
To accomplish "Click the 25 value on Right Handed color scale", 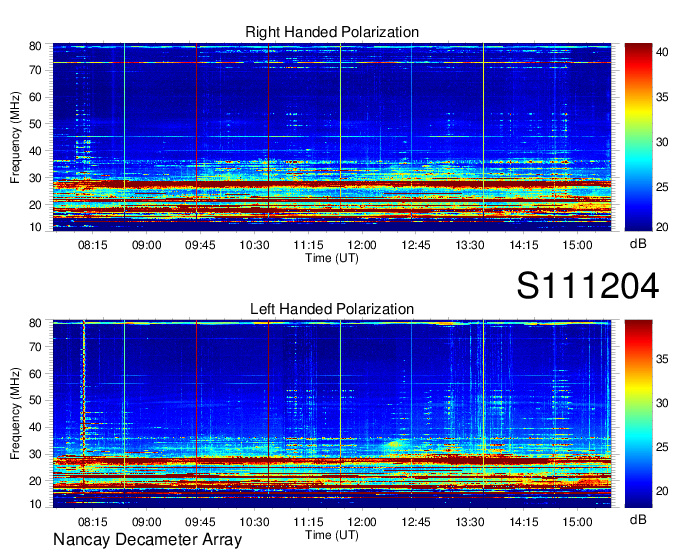I will tap(662, 187).
